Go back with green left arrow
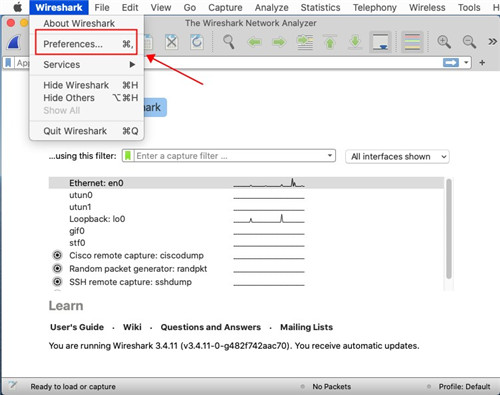Image resolution: width=500 pixels, height=395 pixels. (254, 42)
